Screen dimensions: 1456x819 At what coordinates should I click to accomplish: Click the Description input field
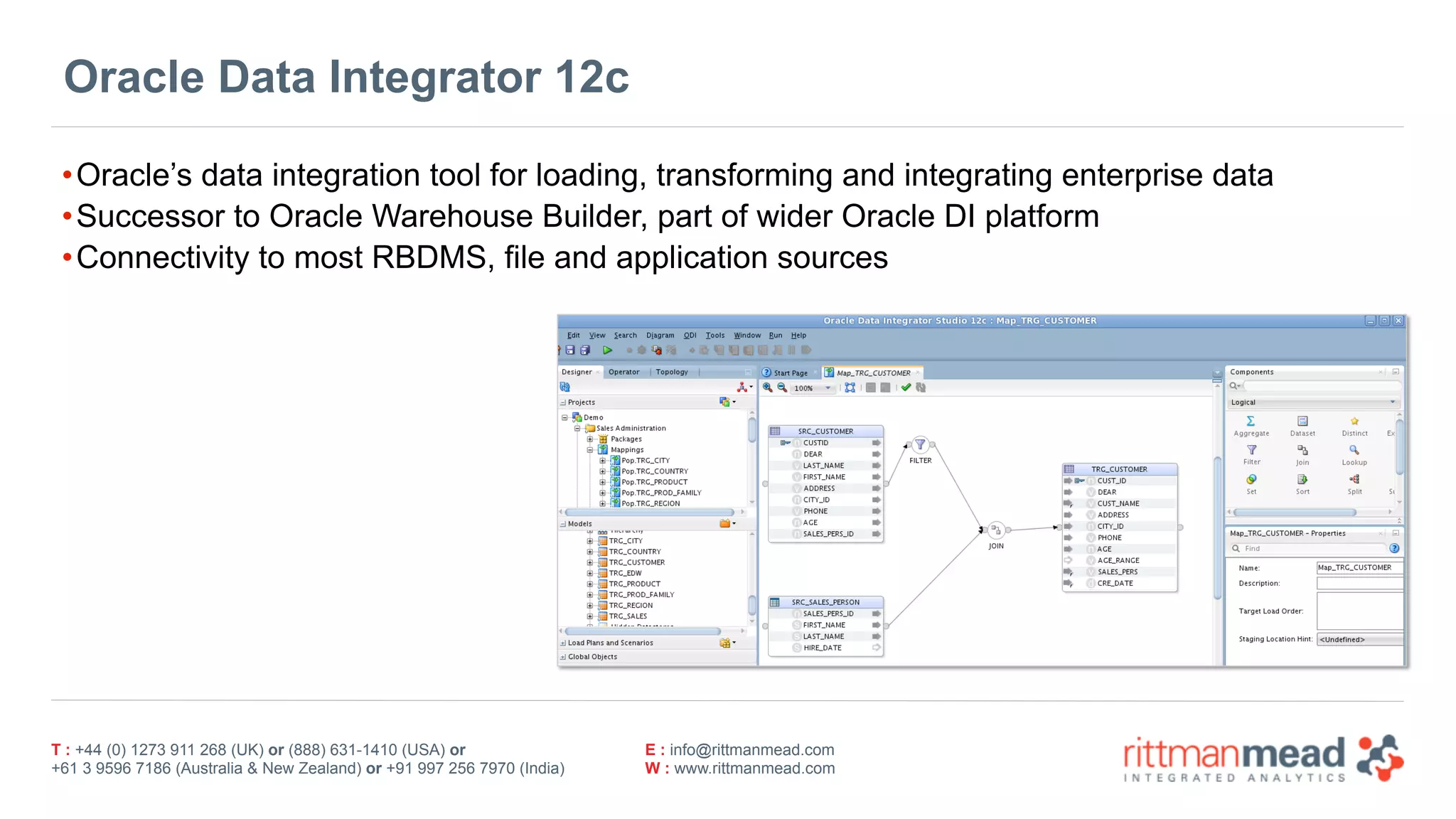pos(1359,583)
